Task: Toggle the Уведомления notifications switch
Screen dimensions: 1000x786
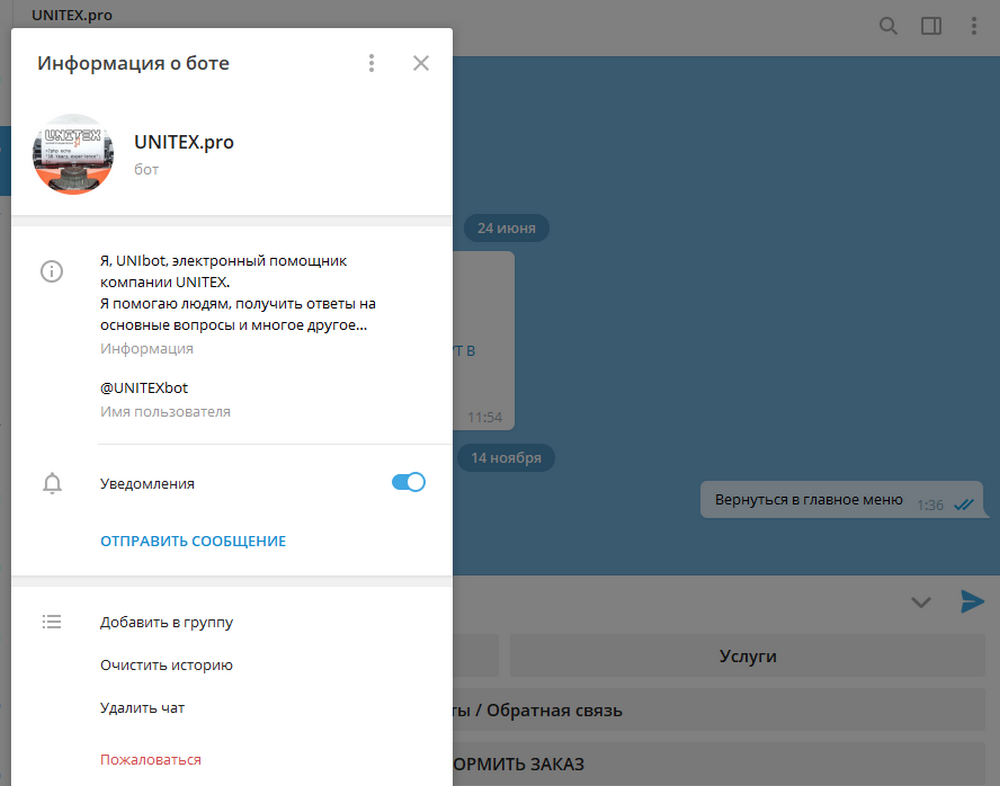Action: pyautogui.click(x=408, y=482)
